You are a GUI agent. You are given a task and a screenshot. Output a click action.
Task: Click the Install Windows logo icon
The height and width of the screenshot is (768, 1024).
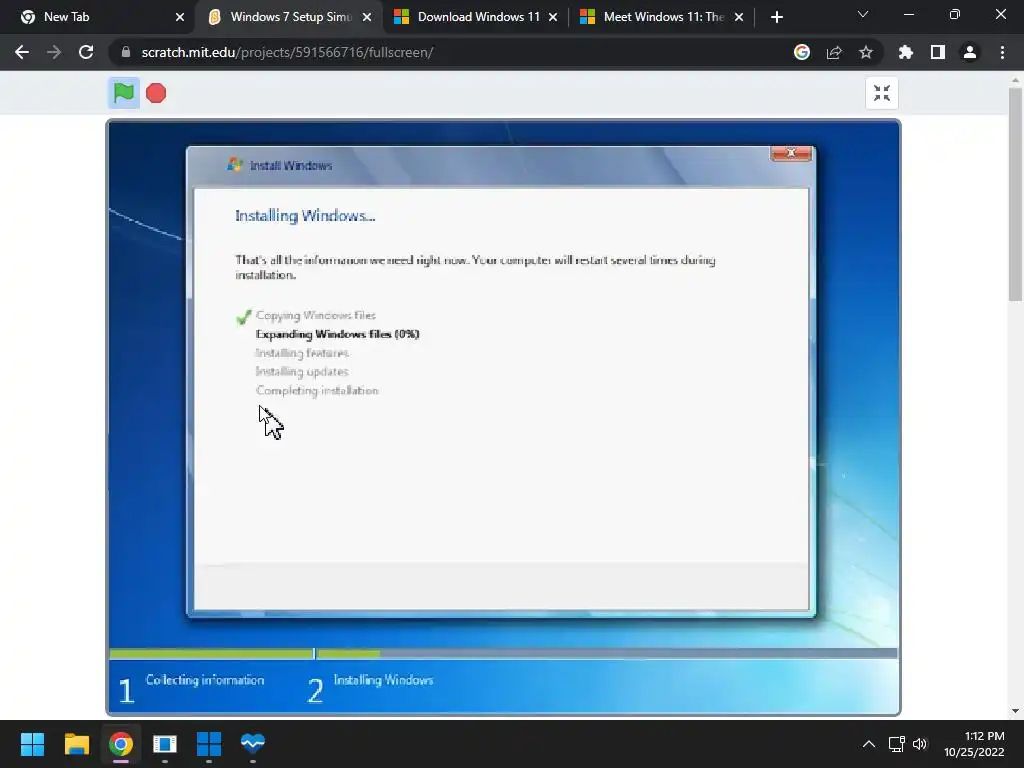[234, 165]
